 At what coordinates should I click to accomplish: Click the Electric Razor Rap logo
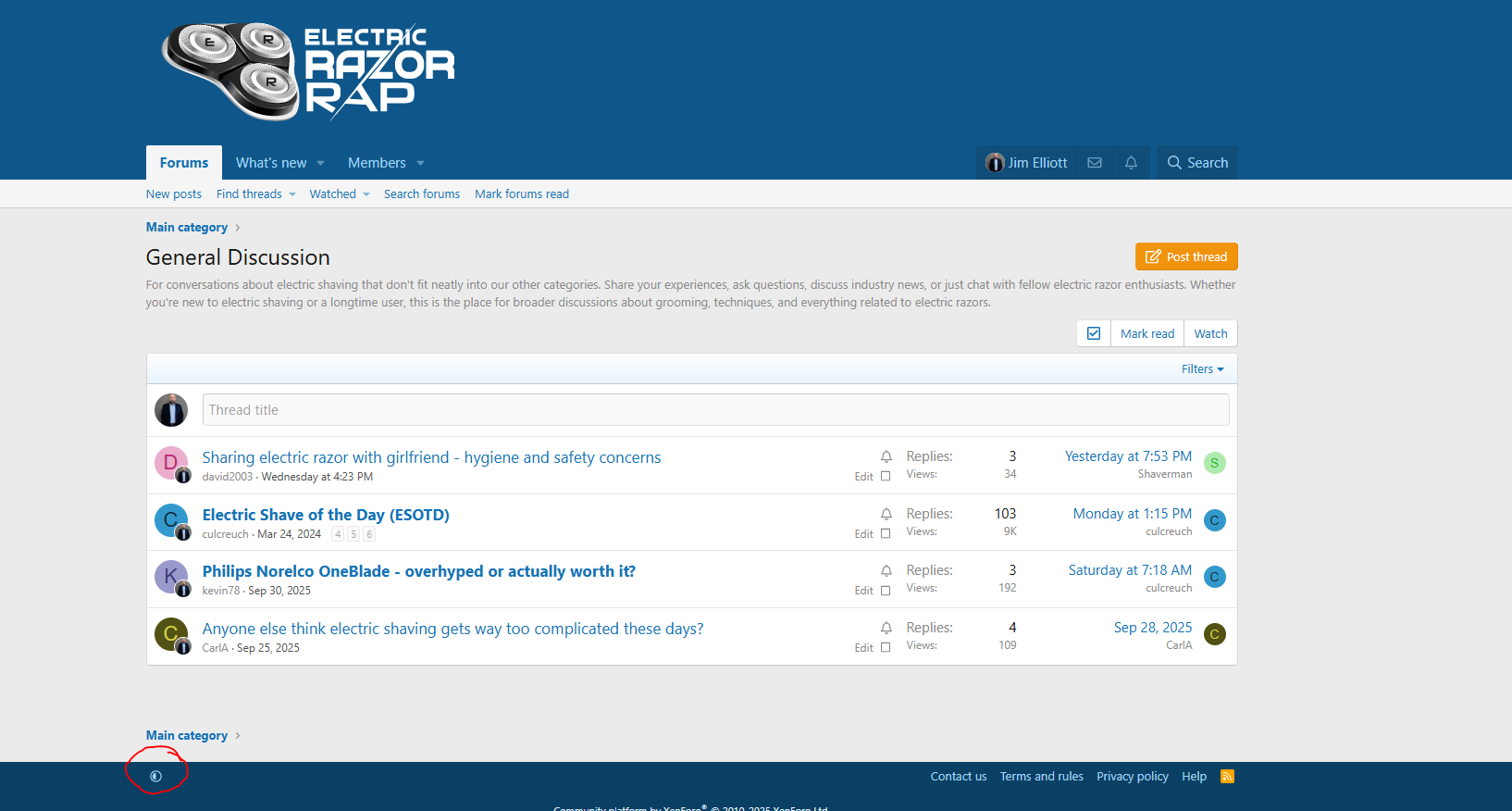pyautogui.click(x=308, y=72)
